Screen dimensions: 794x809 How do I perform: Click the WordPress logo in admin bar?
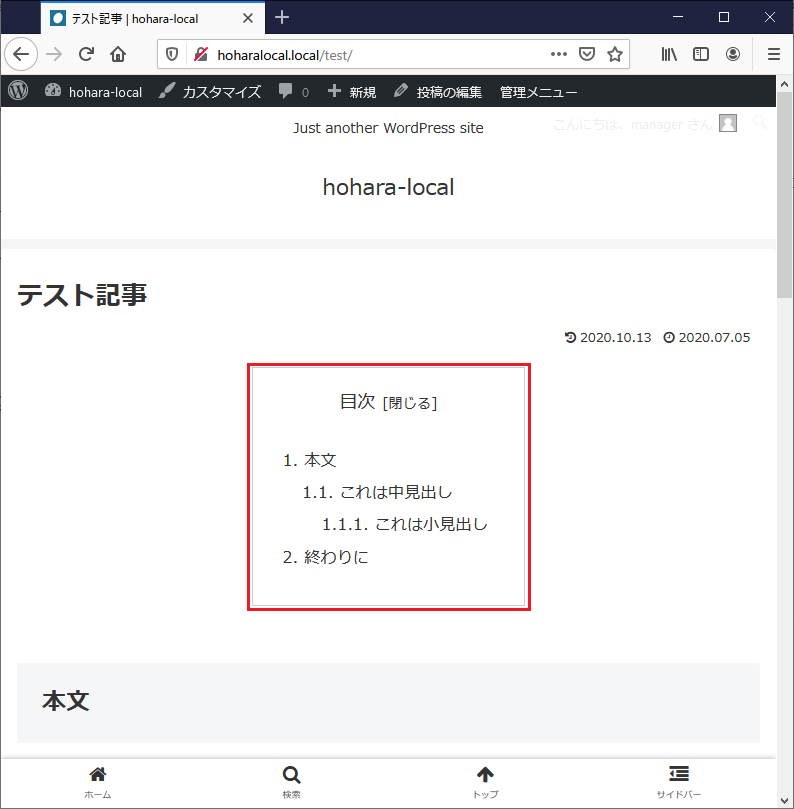click(x=18, y=91)
